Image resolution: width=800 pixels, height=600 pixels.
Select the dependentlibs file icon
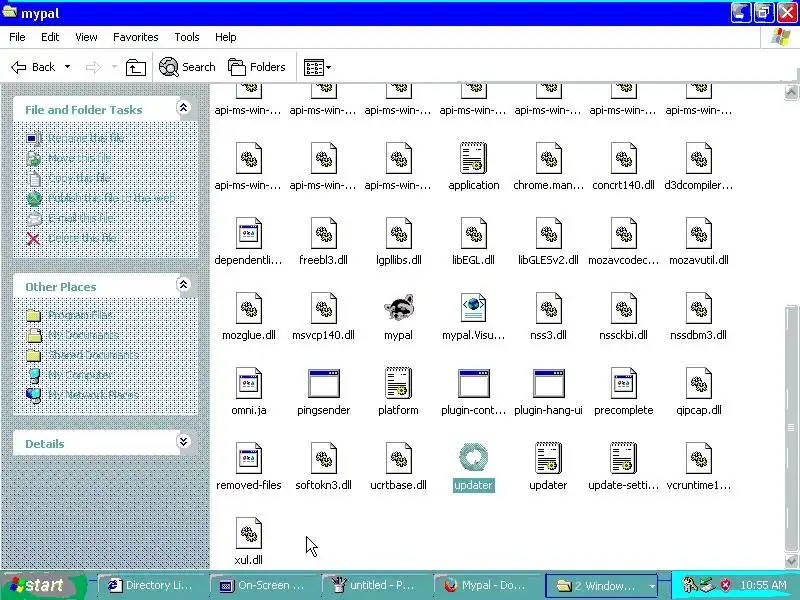[249, 233]
